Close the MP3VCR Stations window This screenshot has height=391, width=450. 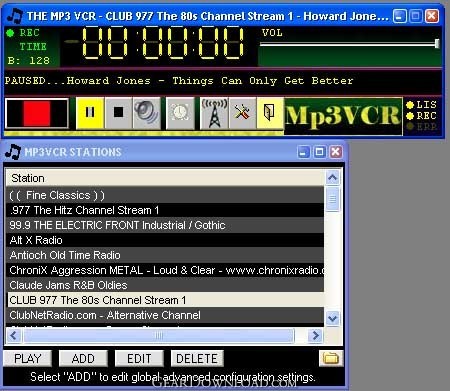pyautogui.click(x=336, y=152)
